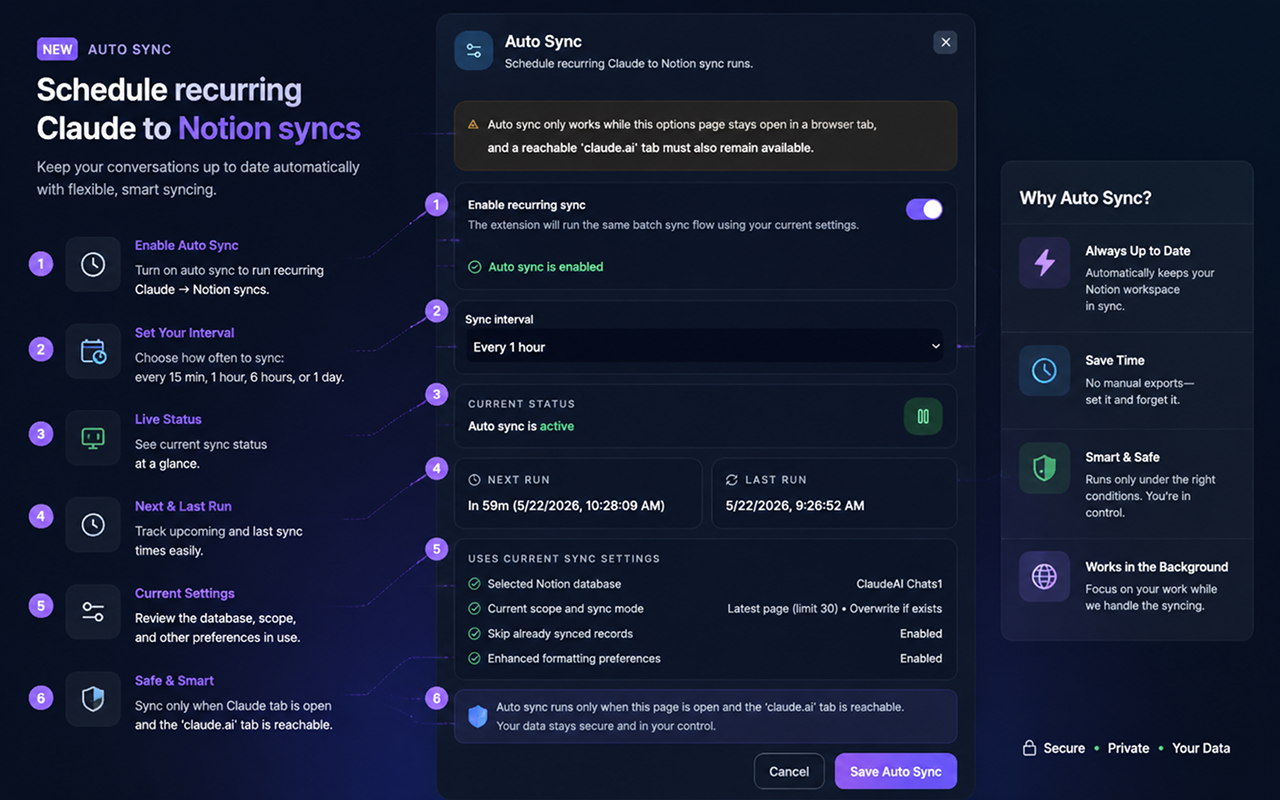This screenshot has width=1280, height=800.
Task: Click the lock icon next to Secure
Action: pyautogui.click(x=1028, y=748)
